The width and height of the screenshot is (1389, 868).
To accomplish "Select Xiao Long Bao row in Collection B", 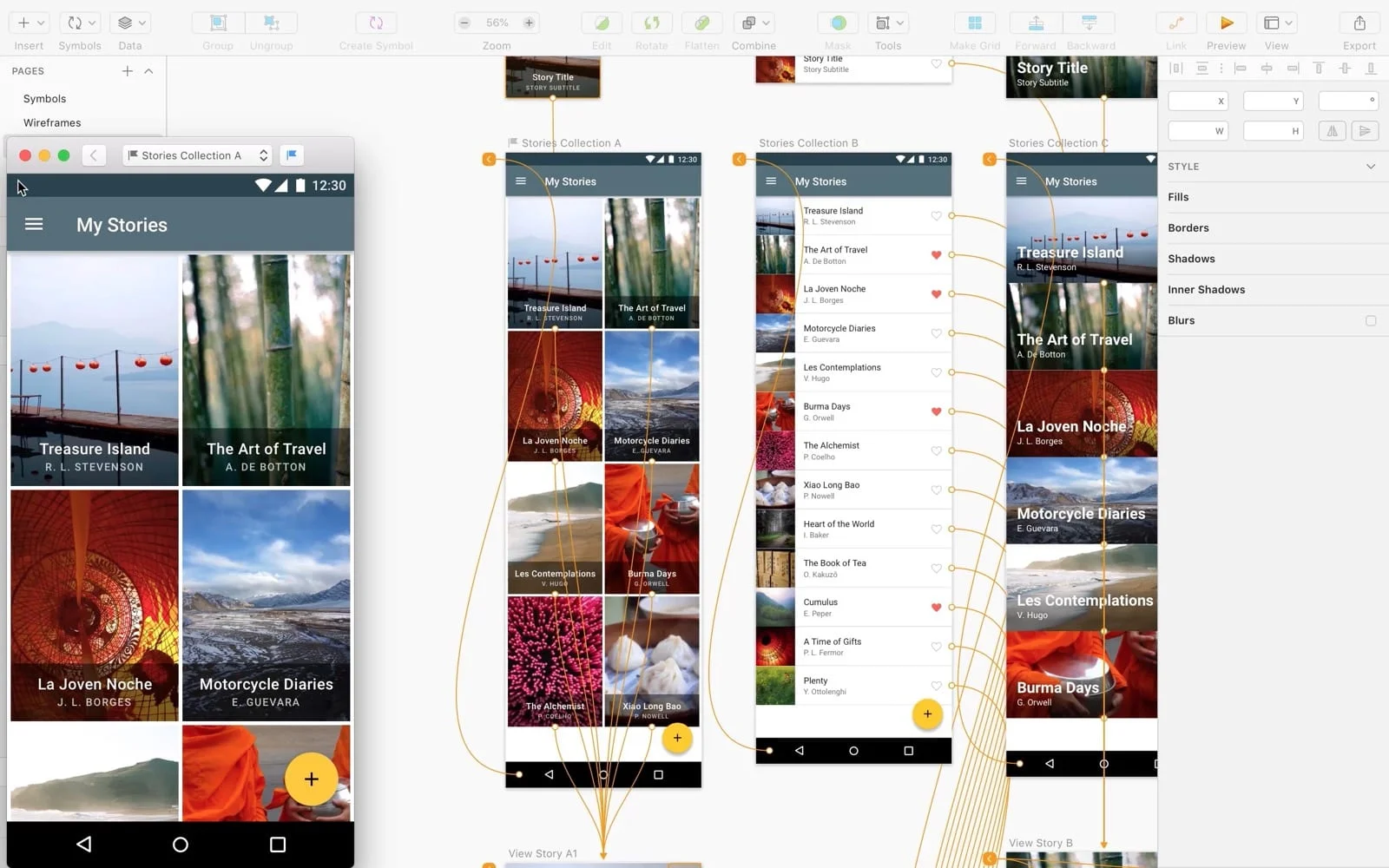I will (853, 490).
